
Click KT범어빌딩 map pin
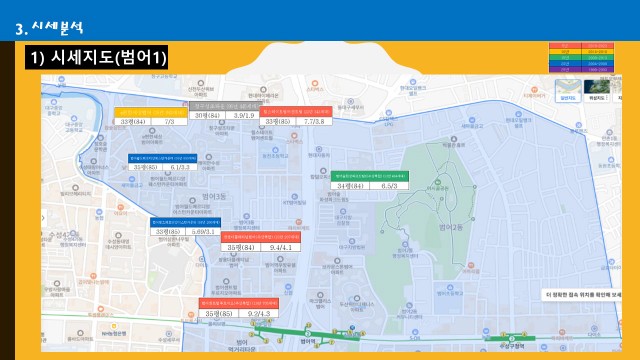(294, 197)
